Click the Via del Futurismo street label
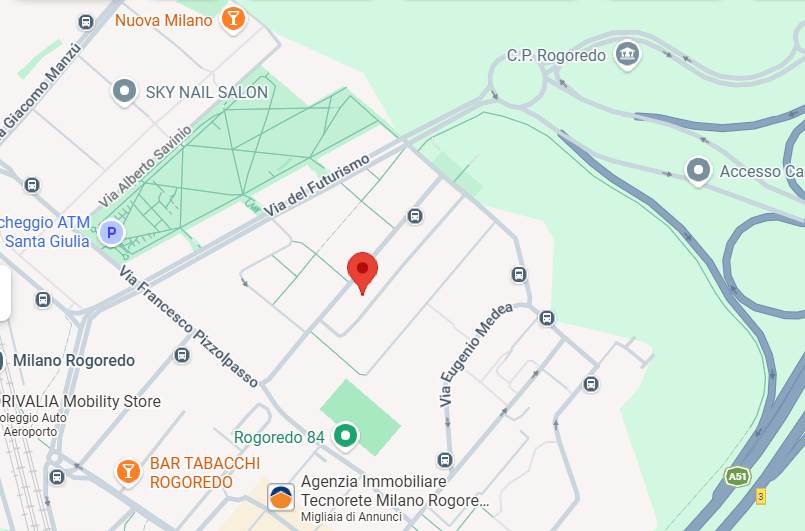Image resolution: width=805 pixels, height=531 pixels. click(316, 185)
